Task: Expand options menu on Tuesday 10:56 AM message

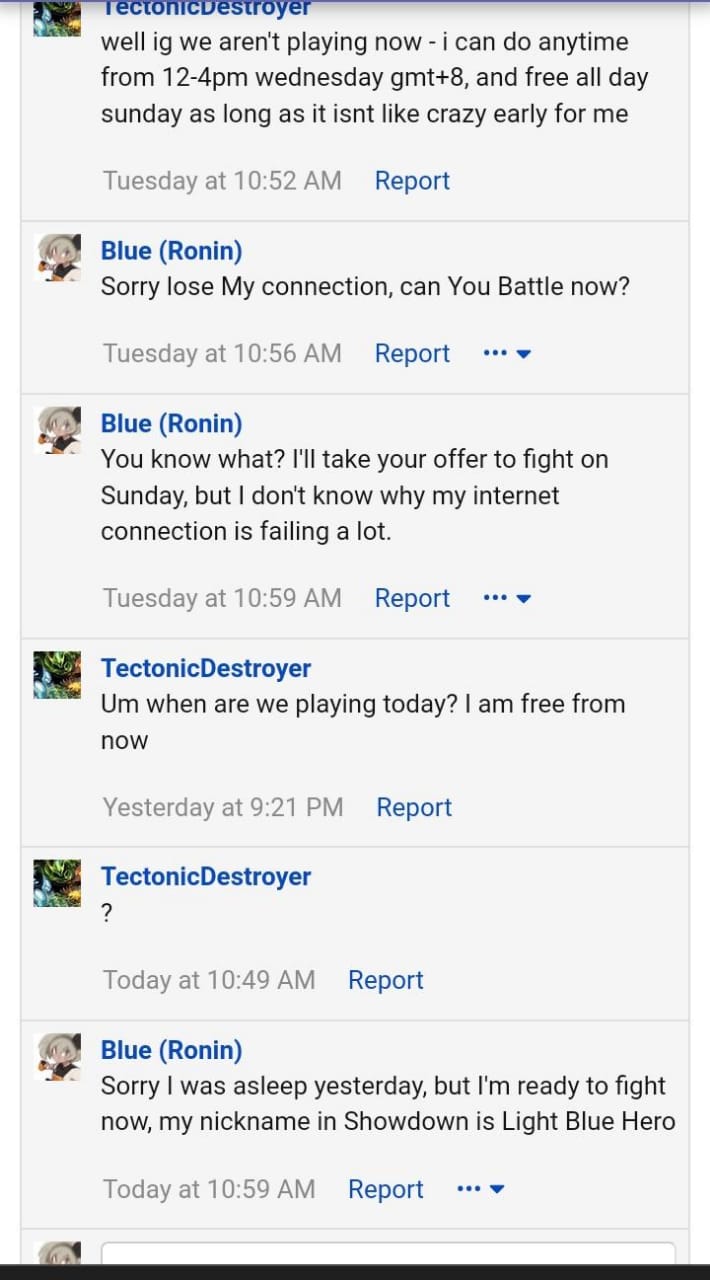Action: click(x=506, y=354)
